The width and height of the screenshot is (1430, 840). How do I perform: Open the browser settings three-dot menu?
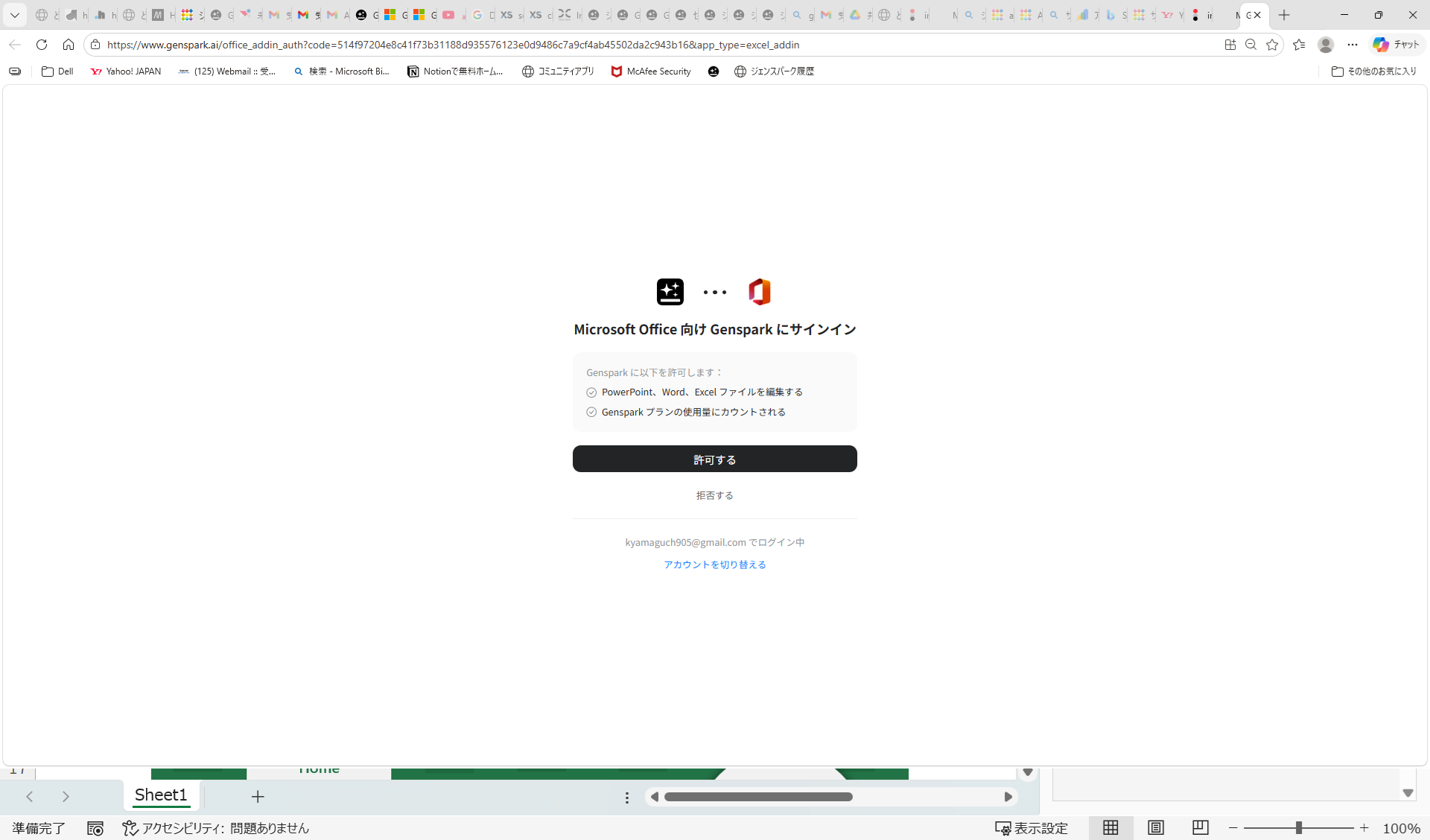coord(1354,45)
